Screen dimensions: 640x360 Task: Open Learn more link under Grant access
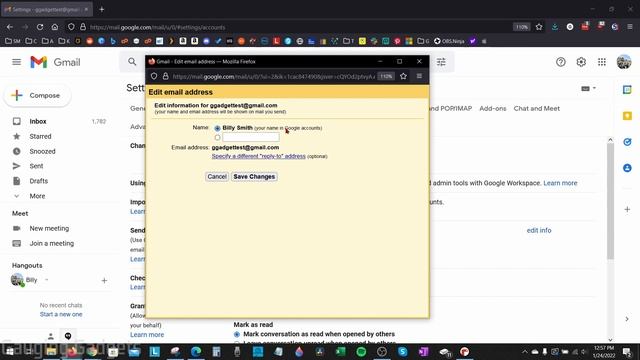click(x=147, y=335)
